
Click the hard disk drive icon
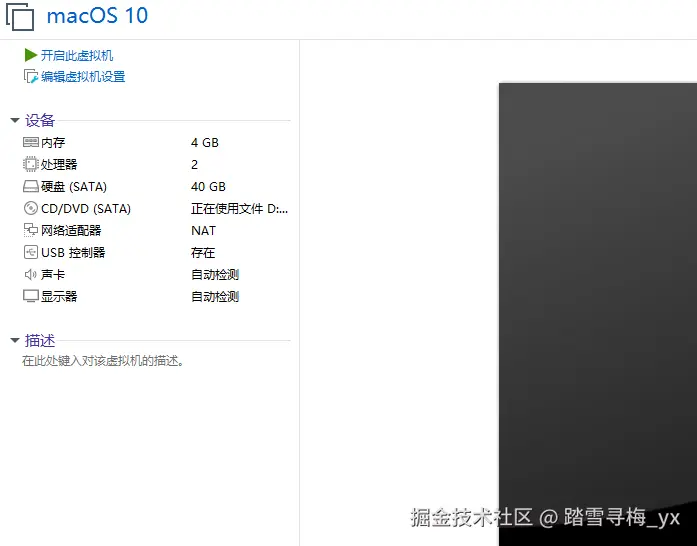click(x=31, y=186)
